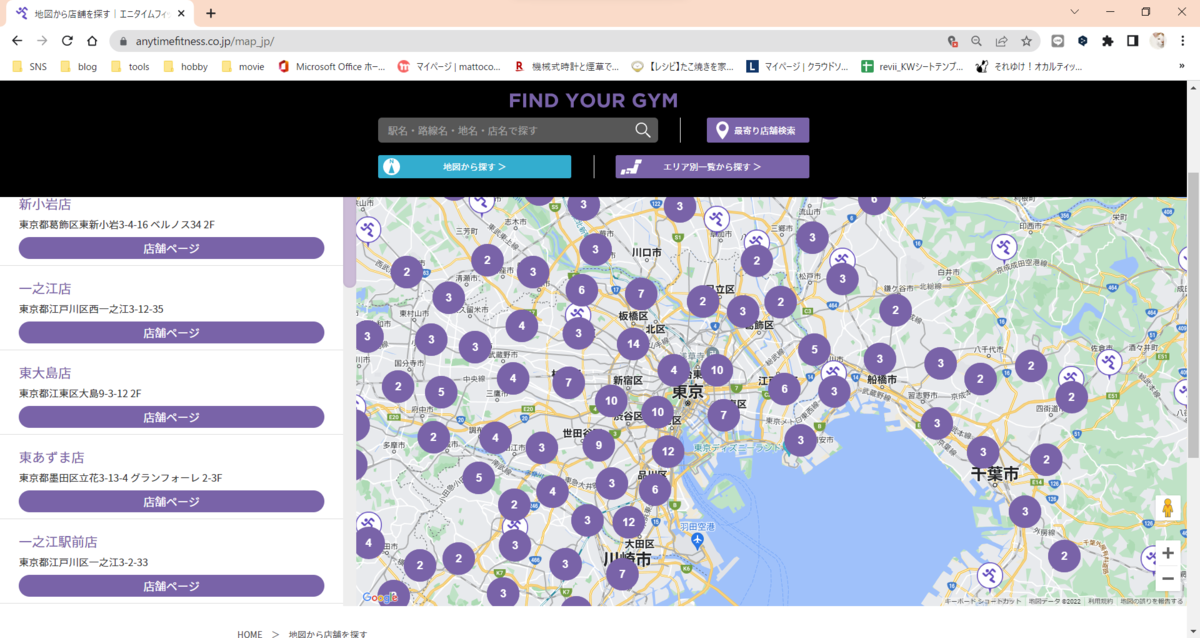This screenshot has width=1200, height=638.
Task: Click the store list scrollbar thumb
Action: [349, 241]
